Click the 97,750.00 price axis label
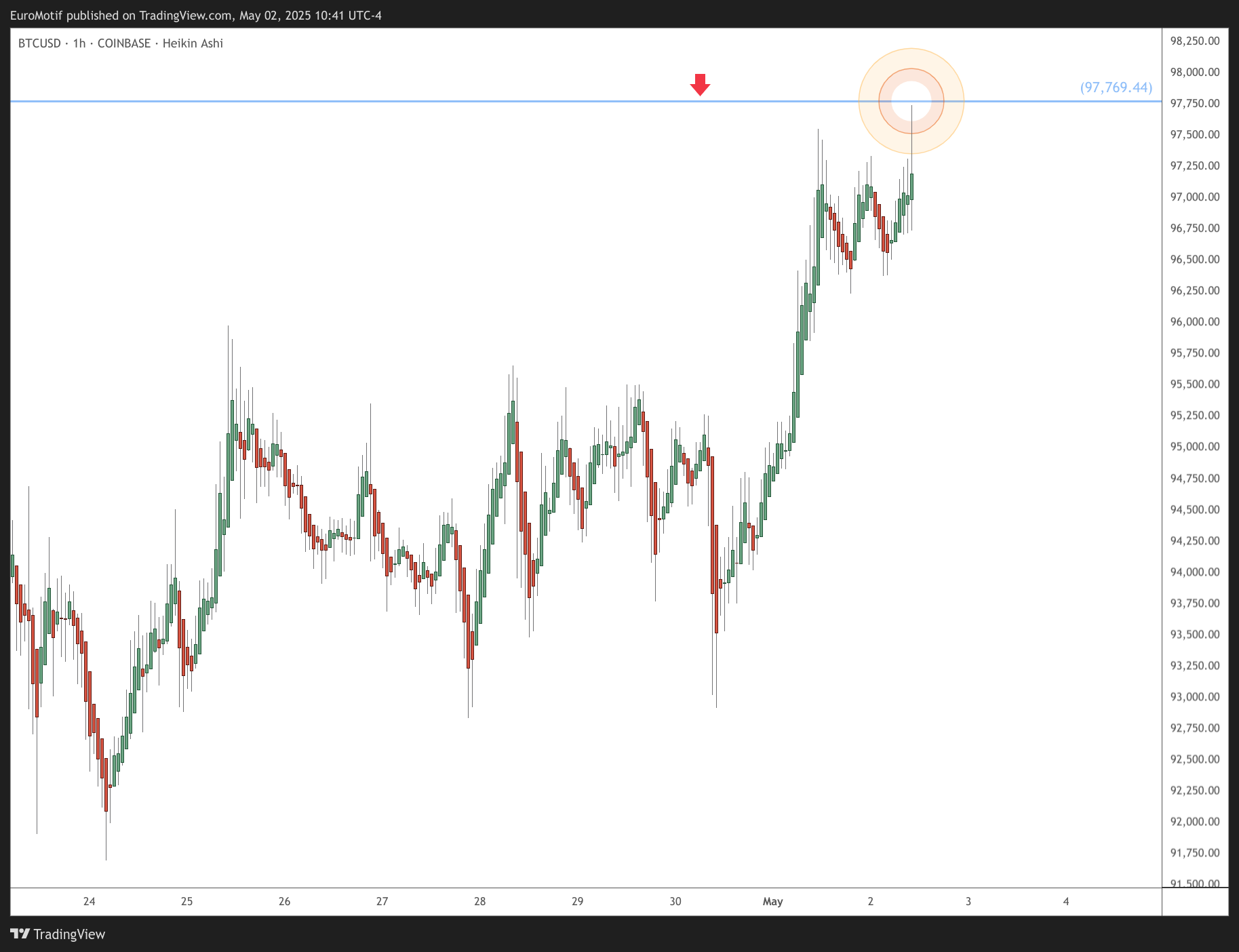 click(x=1195, y=103)
